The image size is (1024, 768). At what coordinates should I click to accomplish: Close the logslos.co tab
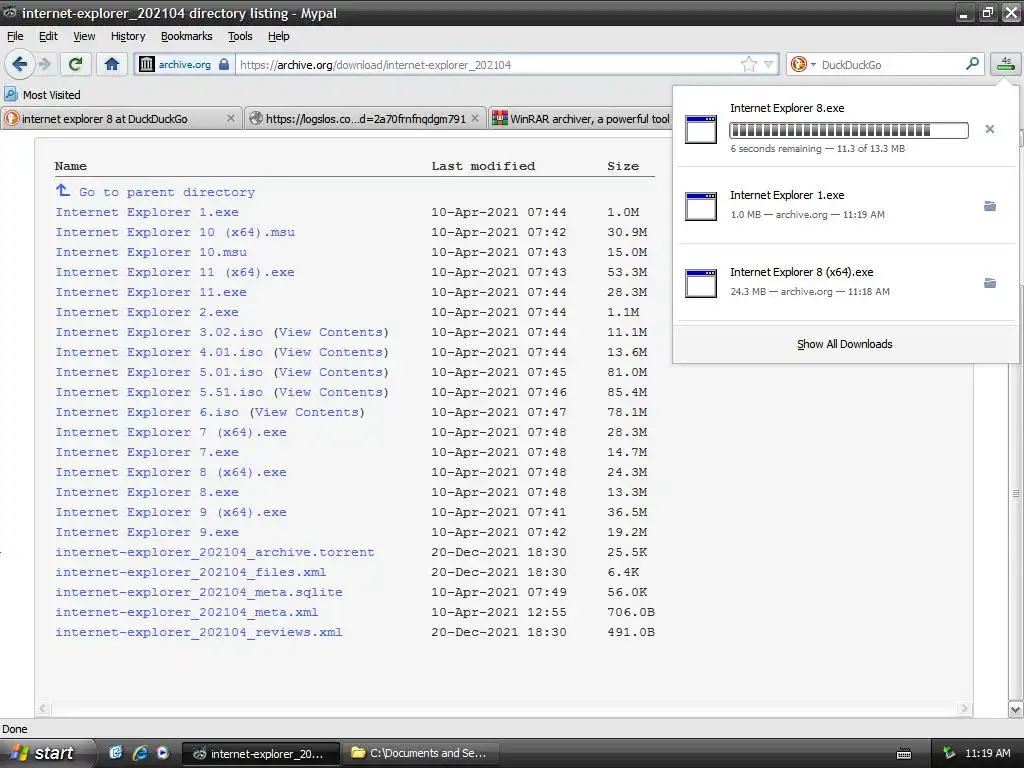475,118
